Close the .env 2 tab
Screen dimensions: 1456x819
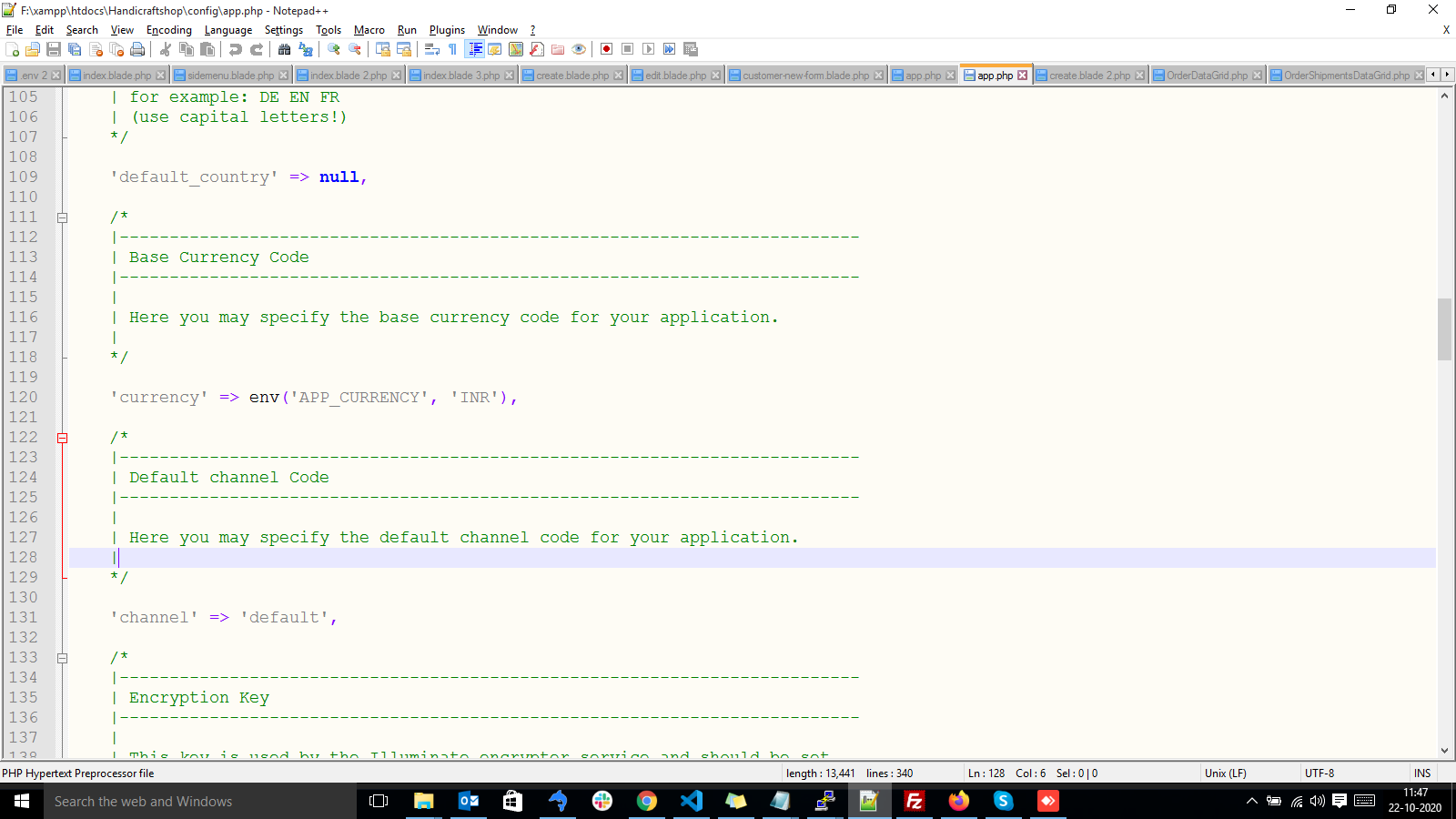tap(56, 76)
